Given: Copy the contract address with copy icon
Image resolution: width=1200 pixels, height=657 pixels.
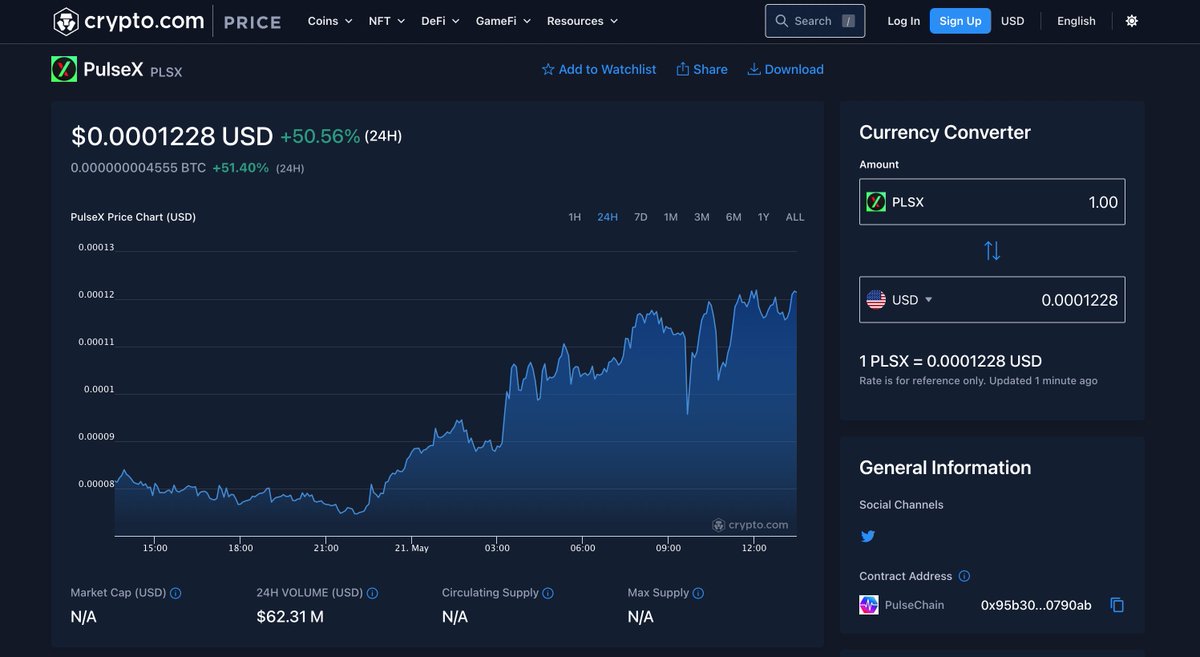Looking at the screenshot, I should [1118, 605].
